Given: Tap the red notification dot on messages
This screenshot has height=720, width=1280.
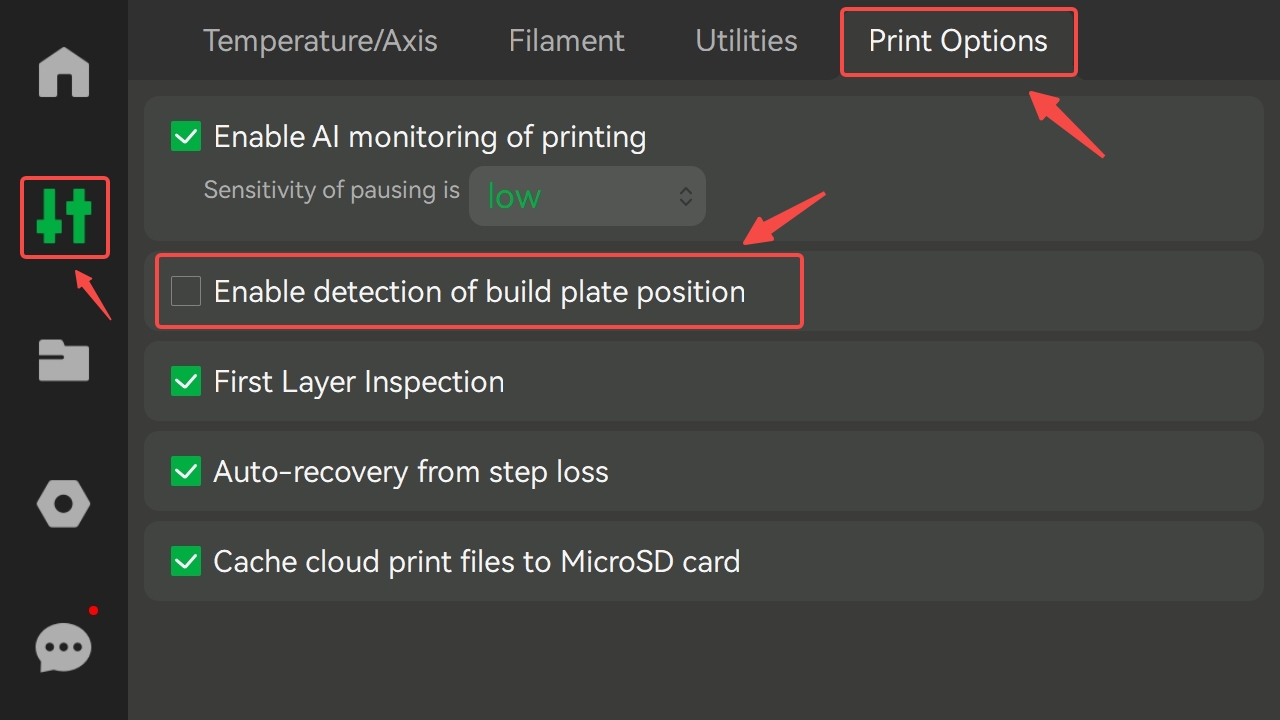Looking at the screenshot, I should [x=93, y=610].
